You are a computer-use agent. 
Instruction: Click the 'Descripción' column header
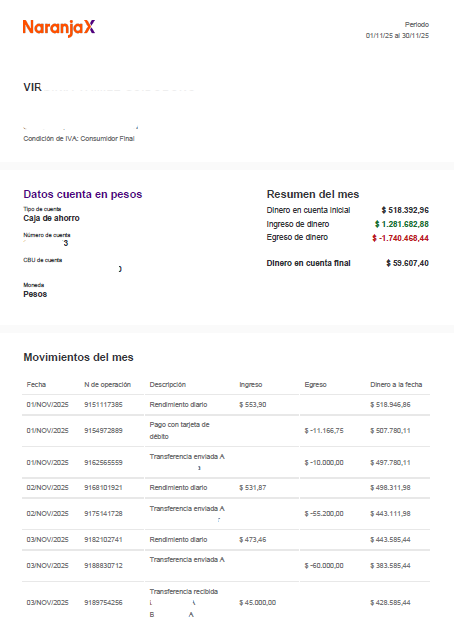pos(168,384)
